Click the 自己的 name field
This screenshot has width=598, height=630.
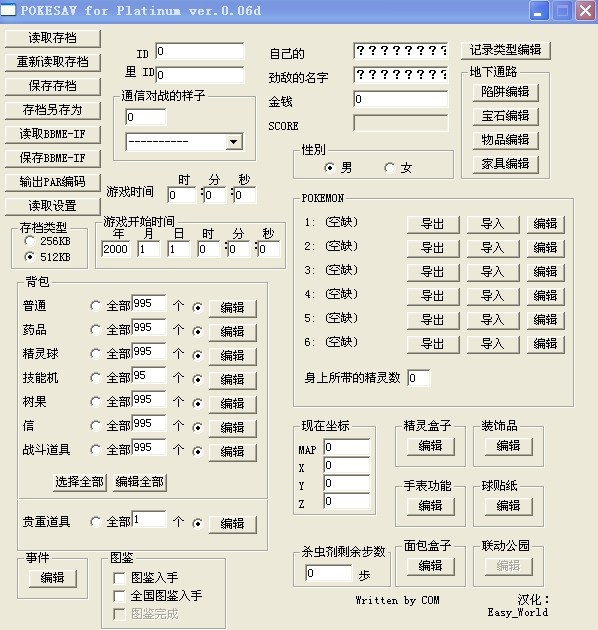point(401,51)
